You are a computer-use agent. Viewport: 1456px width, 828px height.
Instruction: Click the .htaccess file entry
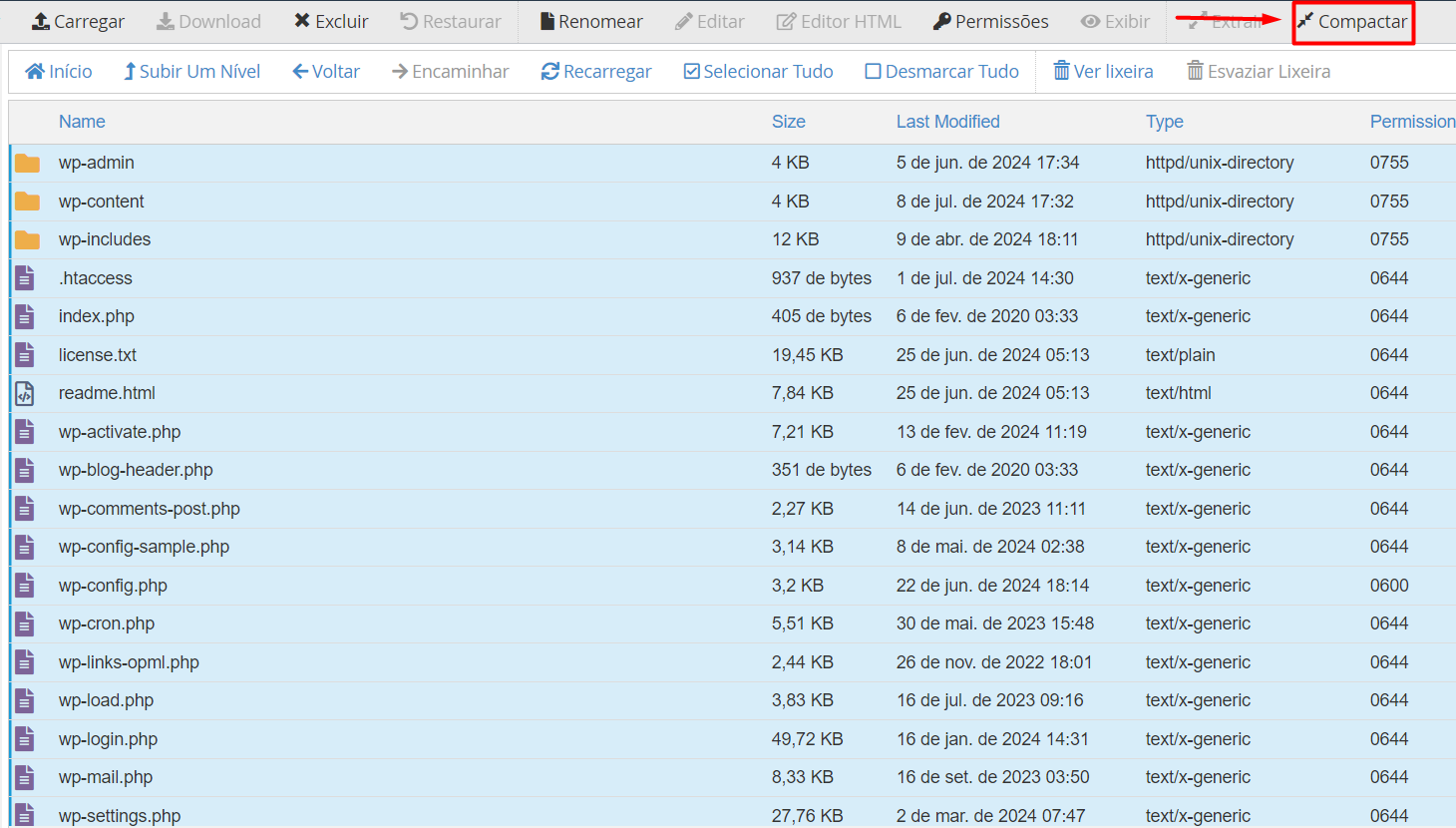[x=96, y=278]
